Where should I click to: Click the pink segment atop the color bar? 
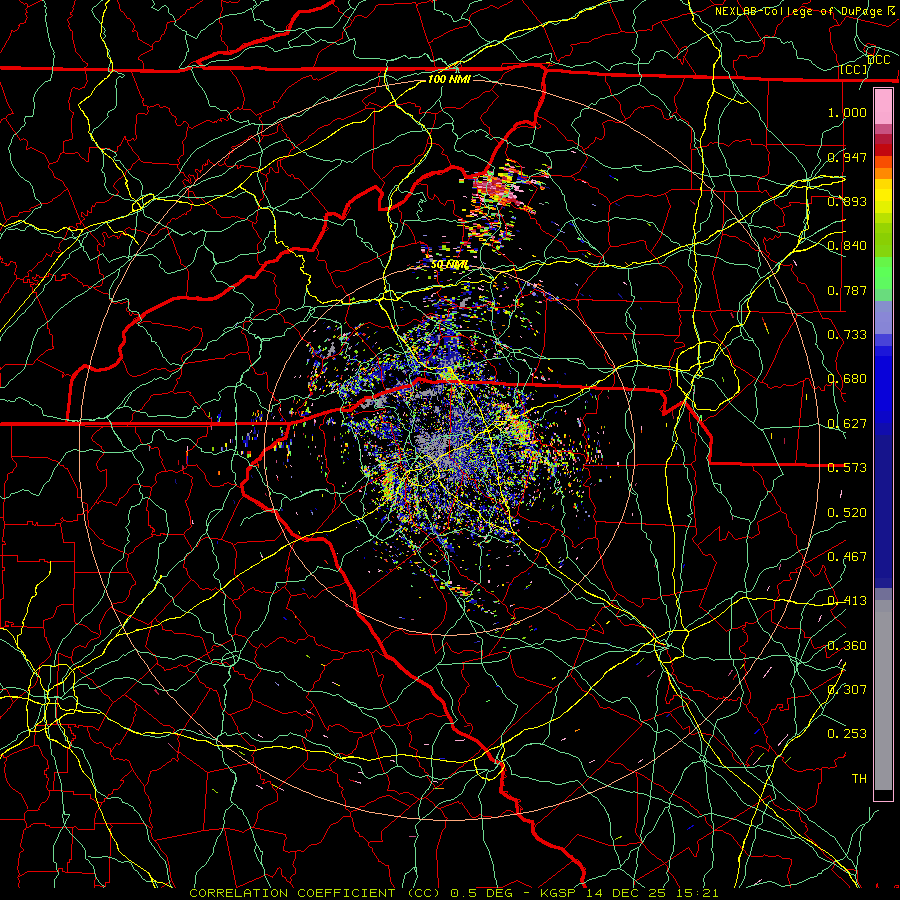(x=883, y=107)
